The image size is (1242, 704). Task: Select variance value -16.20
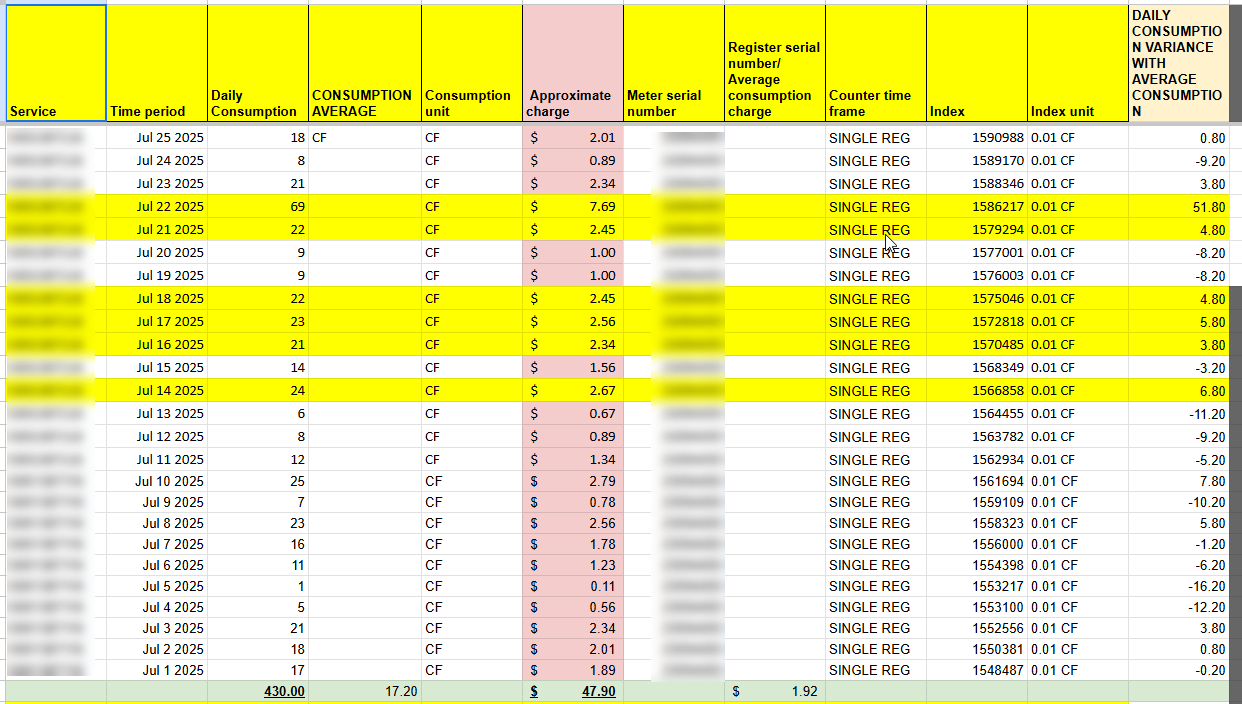(1178, 586)
